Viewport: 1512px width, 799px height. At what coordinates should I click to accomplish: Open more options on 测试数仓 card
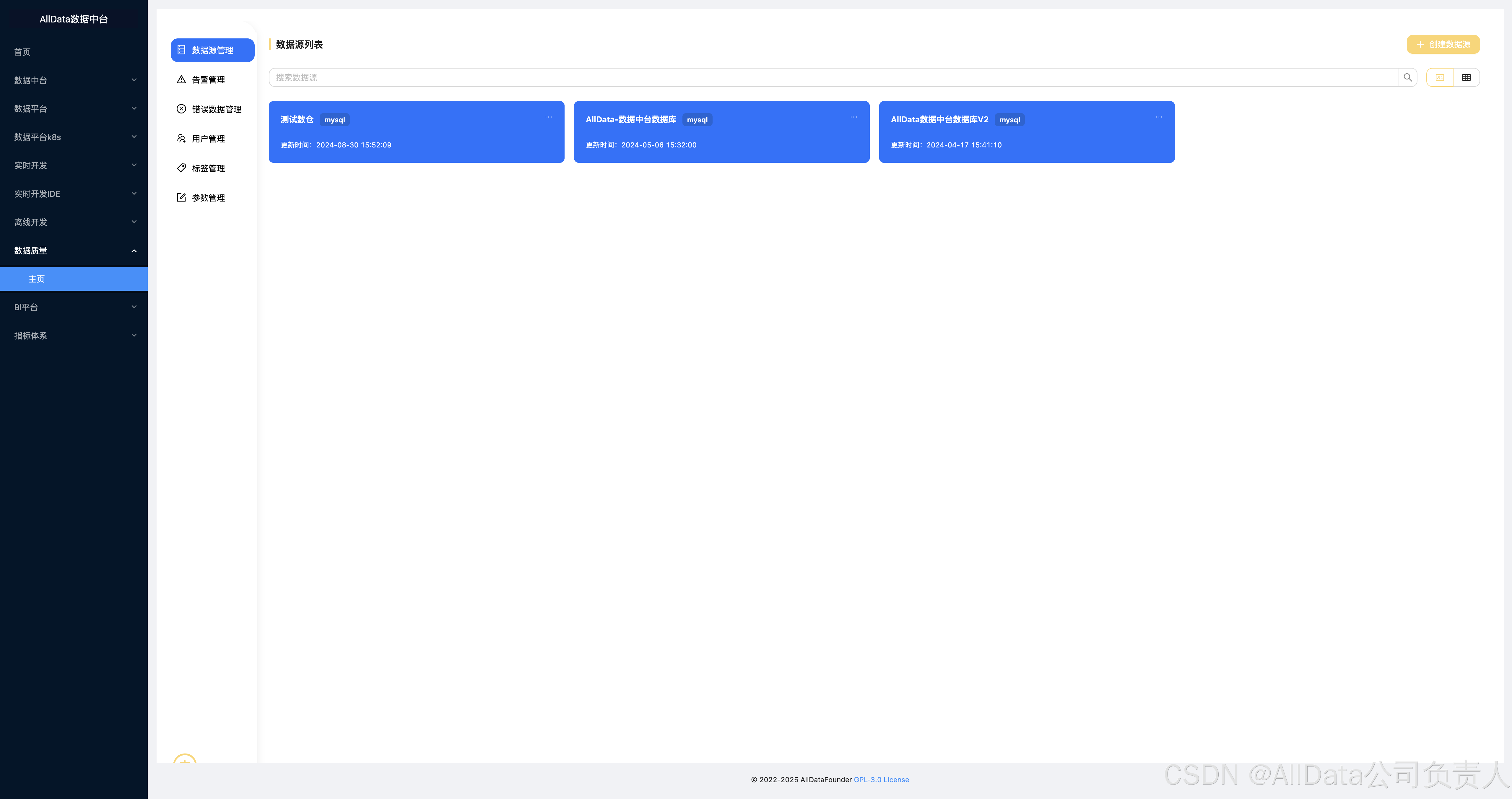point(548,117)
